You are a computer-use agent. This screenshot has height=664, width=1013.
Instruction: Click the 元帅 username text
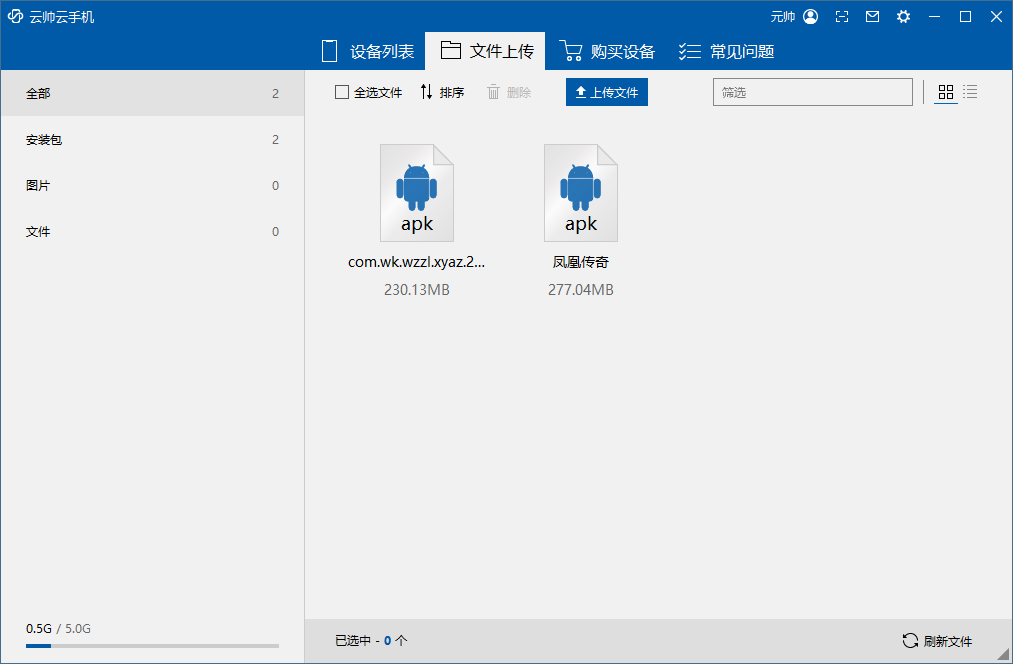(x=783, y=17)
